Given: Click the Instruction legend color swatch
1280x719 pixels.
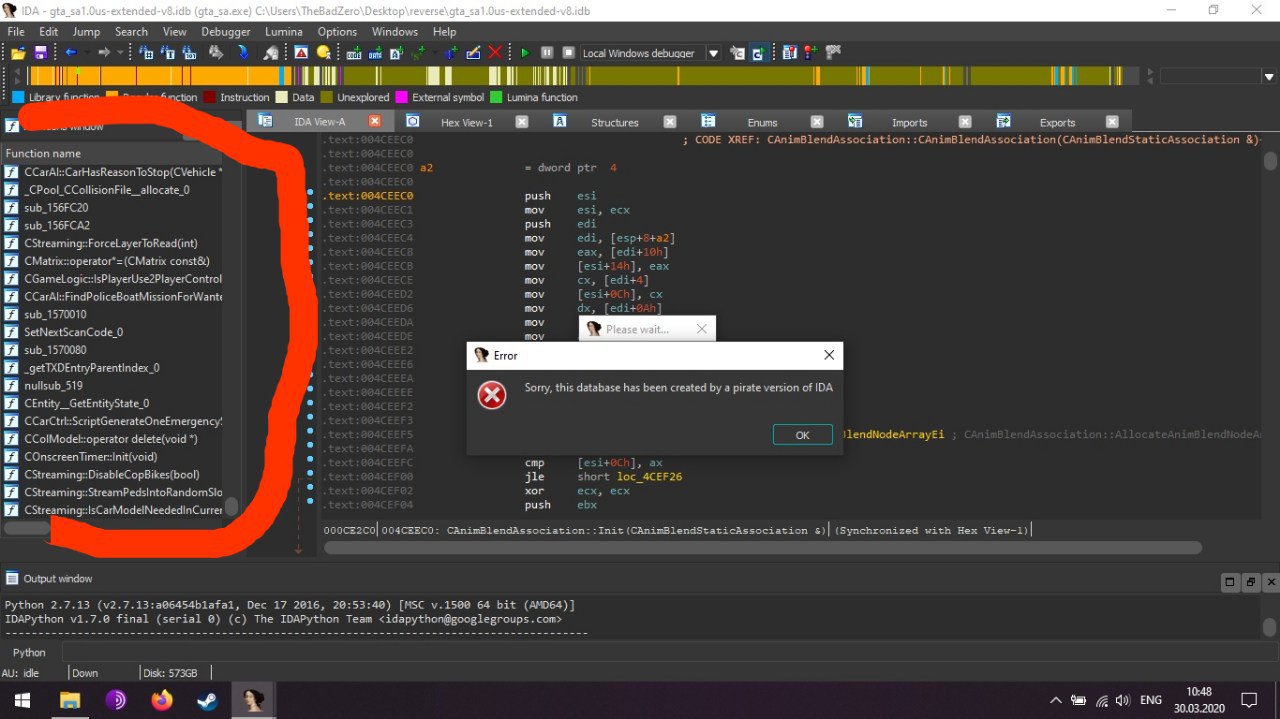Looking at the screenshot, I should point(209,97).
